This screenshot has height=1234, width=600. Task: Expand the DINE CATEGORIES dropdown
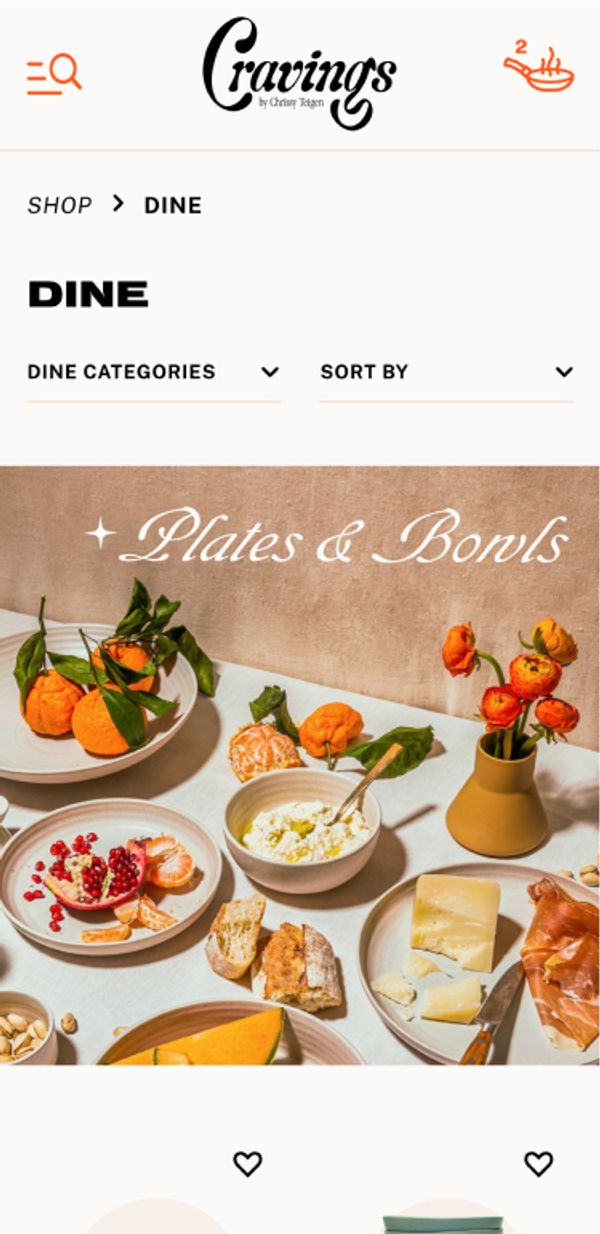tap(153, 372)
